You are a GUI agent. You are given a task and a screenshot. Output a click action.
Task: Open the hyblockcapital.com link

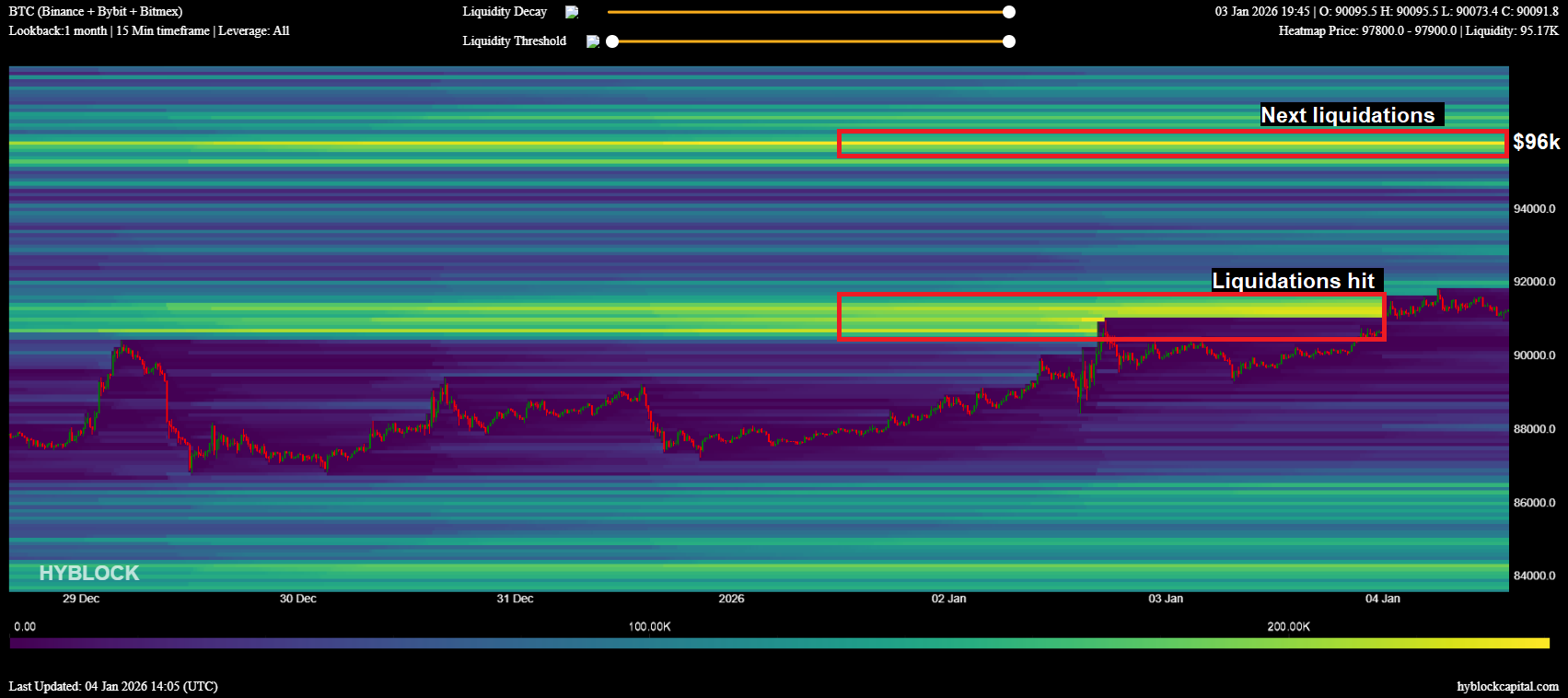click(1507, 686)
